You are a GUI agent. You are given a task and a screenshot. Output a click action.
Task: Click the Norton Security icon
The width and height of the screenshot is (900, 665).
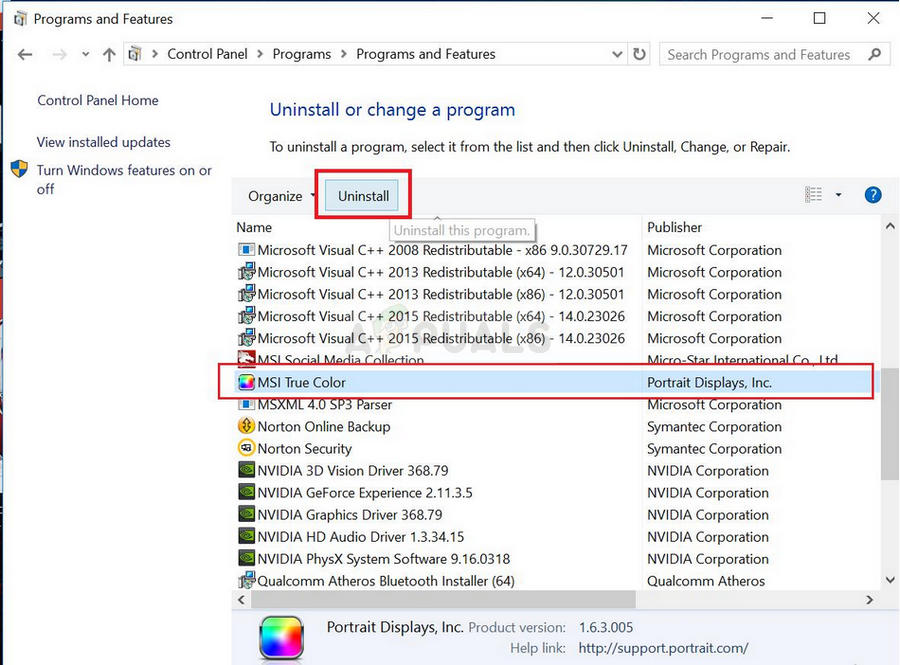[246, 448]
